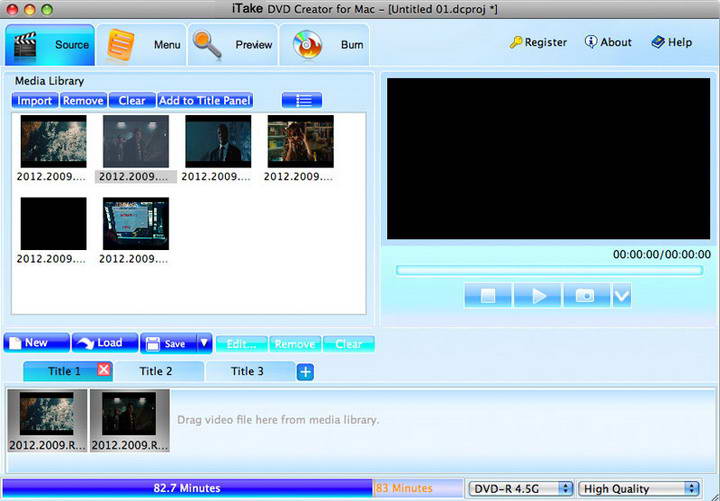Select the first snowy scene thumbnail in library
The image size is (720, 501).
point(53,141)
